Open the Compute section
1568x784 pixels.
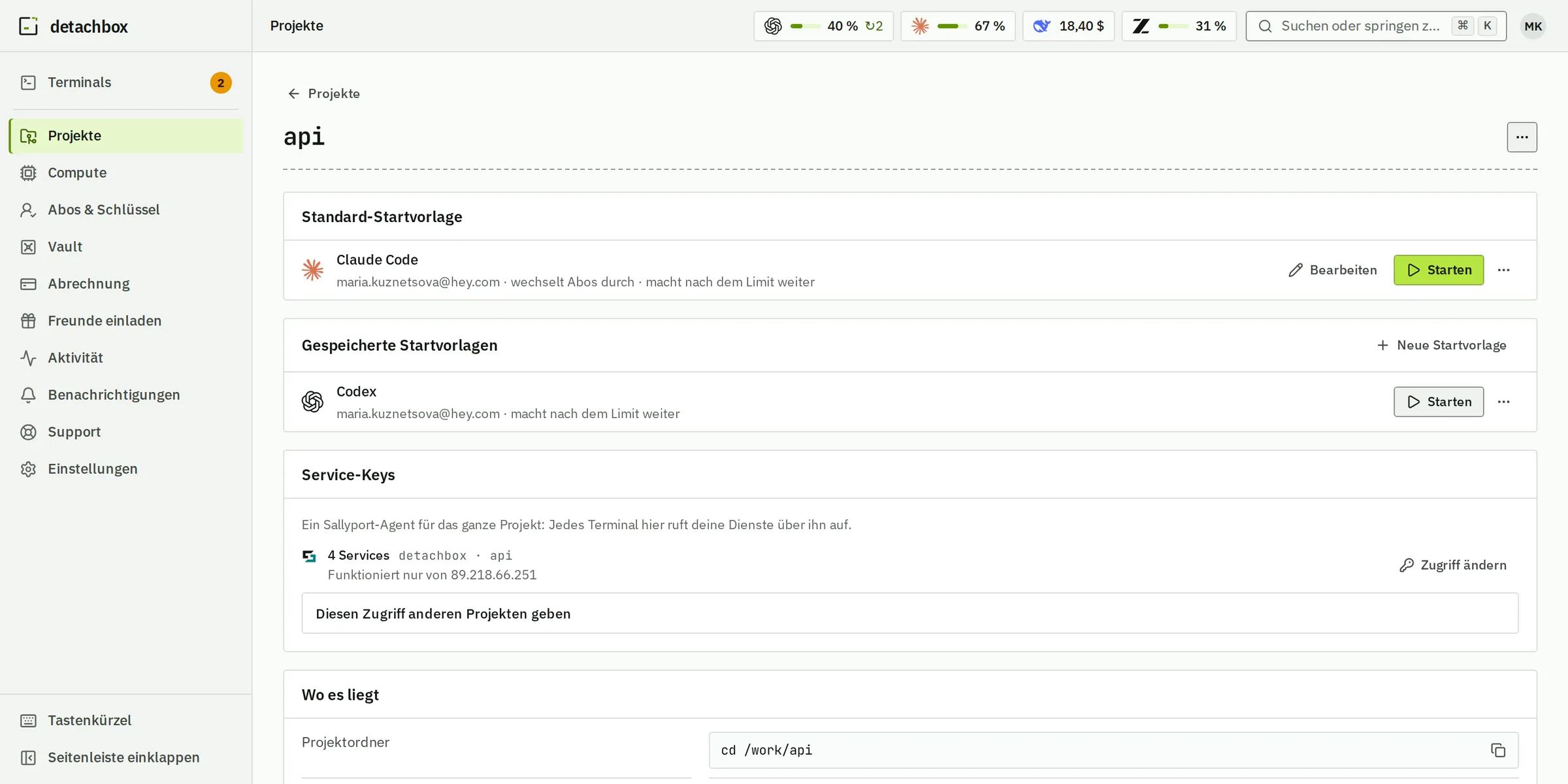pyautogui.click(x=125, y=172)
